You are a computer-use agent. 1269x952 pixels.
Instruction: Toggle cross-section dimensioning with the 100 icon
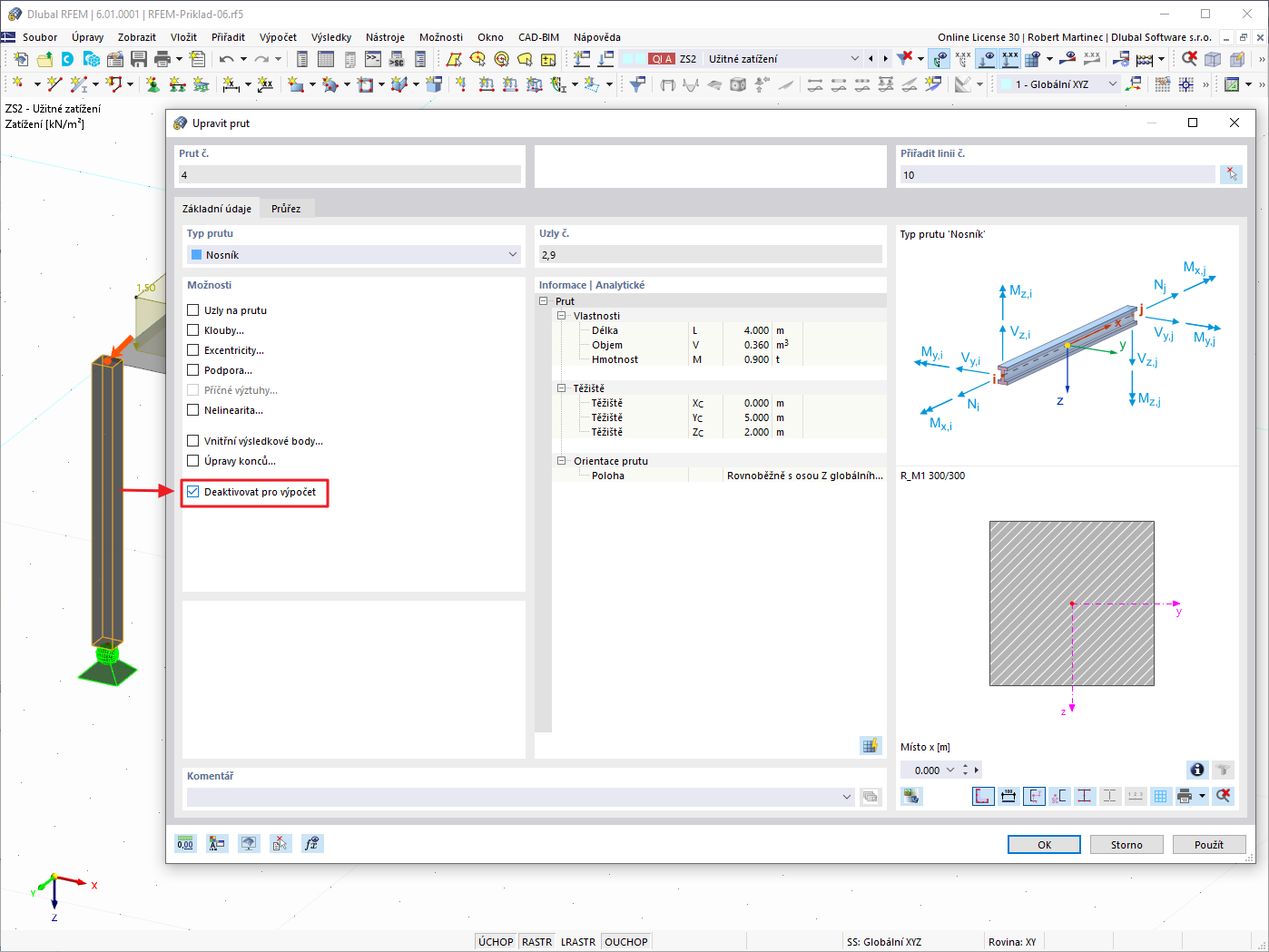coord(1008,796)
